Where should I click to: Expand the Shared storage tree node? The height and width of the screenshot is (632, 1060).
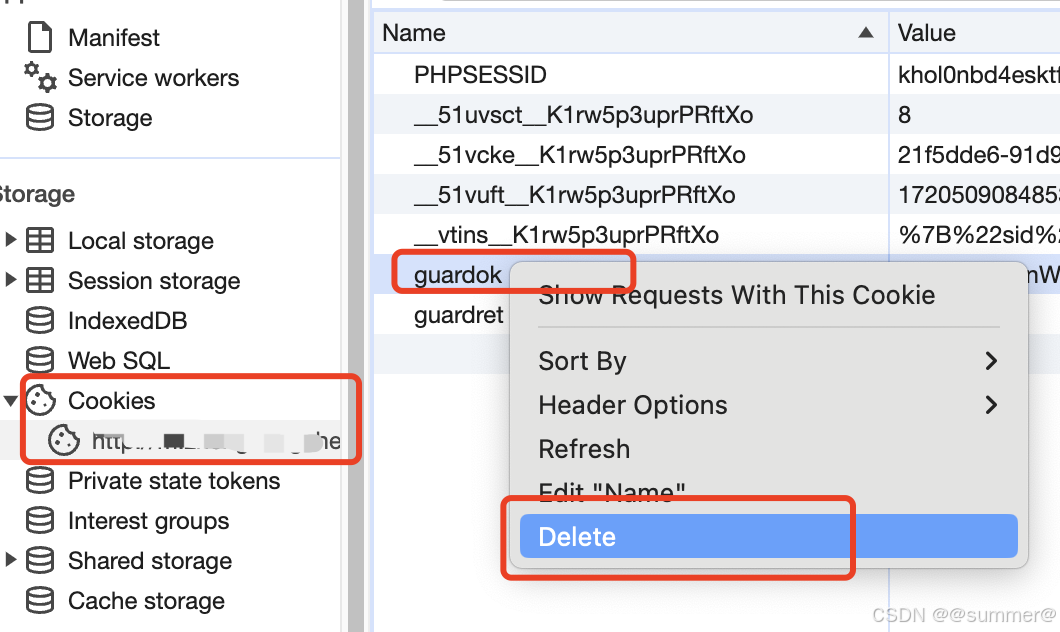pos(11,561)
